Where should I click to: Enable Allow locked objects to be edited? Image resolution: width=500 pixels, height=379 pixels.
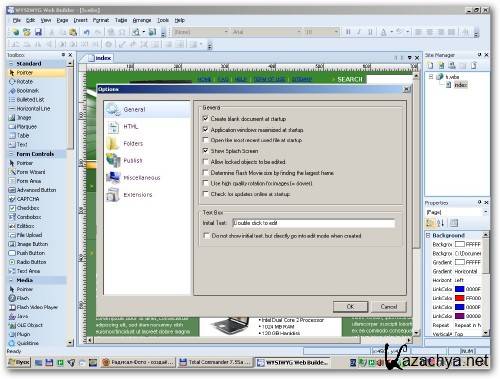(205, 162)
